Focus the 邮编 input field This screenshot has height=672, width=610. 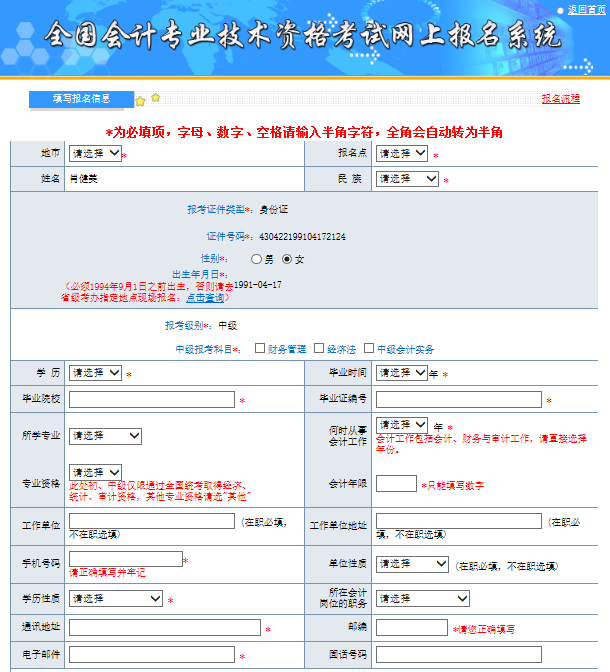point(412,627)
